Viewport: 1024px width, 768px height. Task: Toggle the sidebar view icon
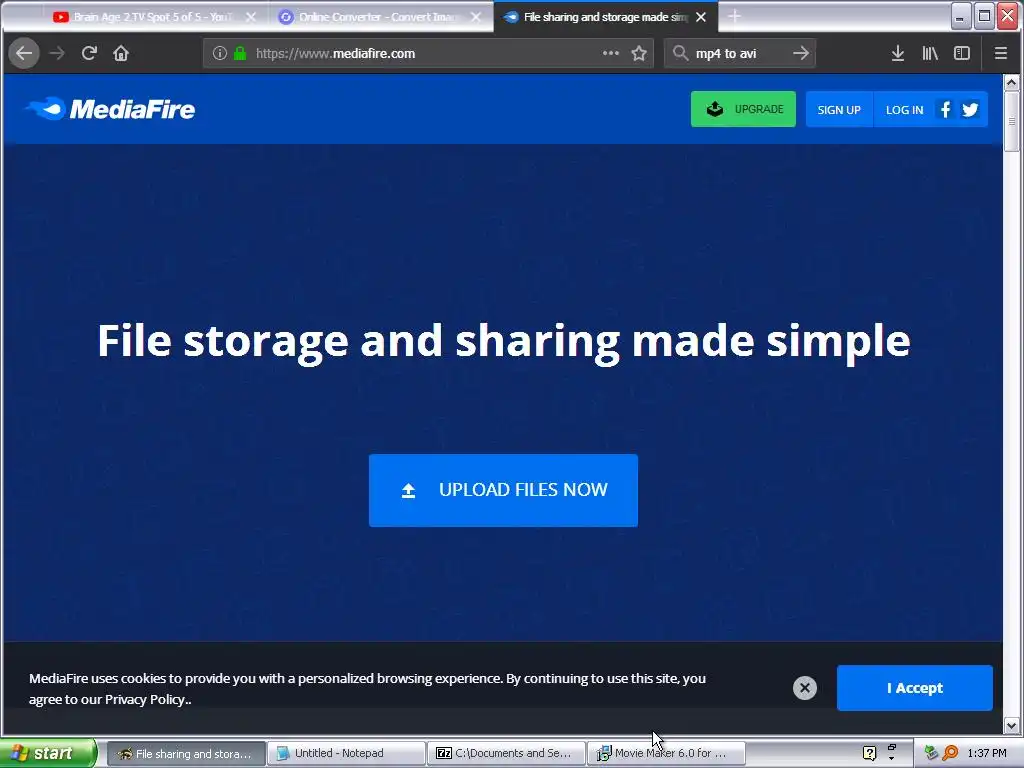point(962,54)
